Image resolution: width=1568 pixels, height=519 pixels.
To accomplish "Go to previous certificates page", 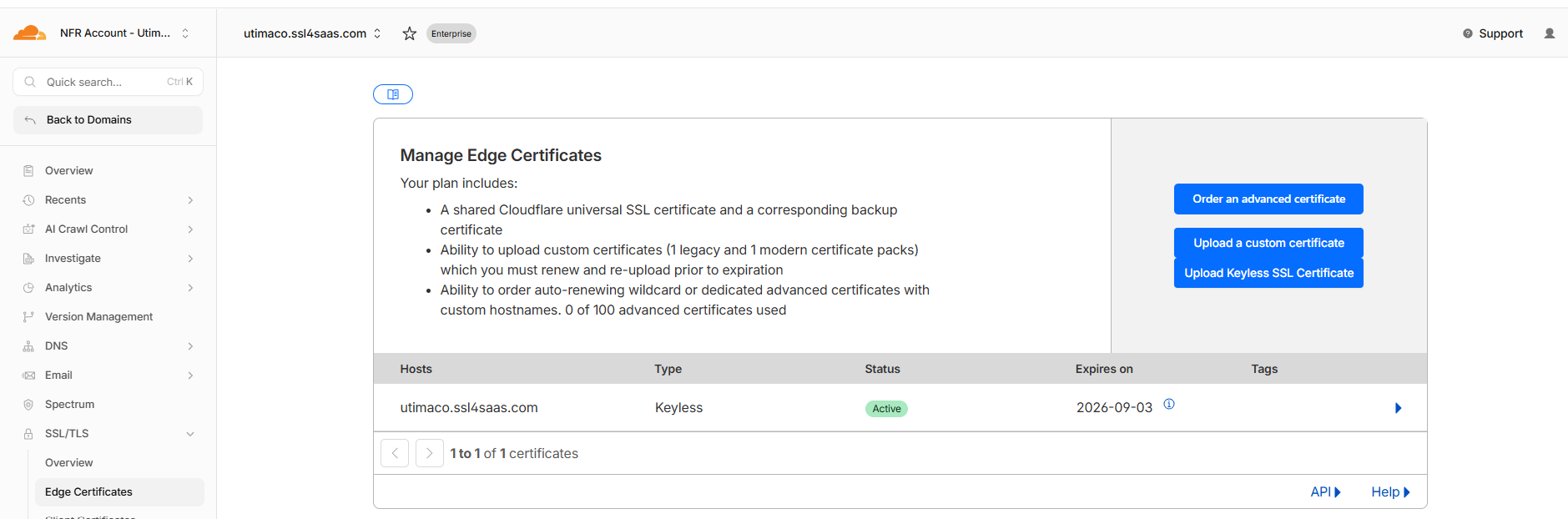I will [x=395, y=453].
